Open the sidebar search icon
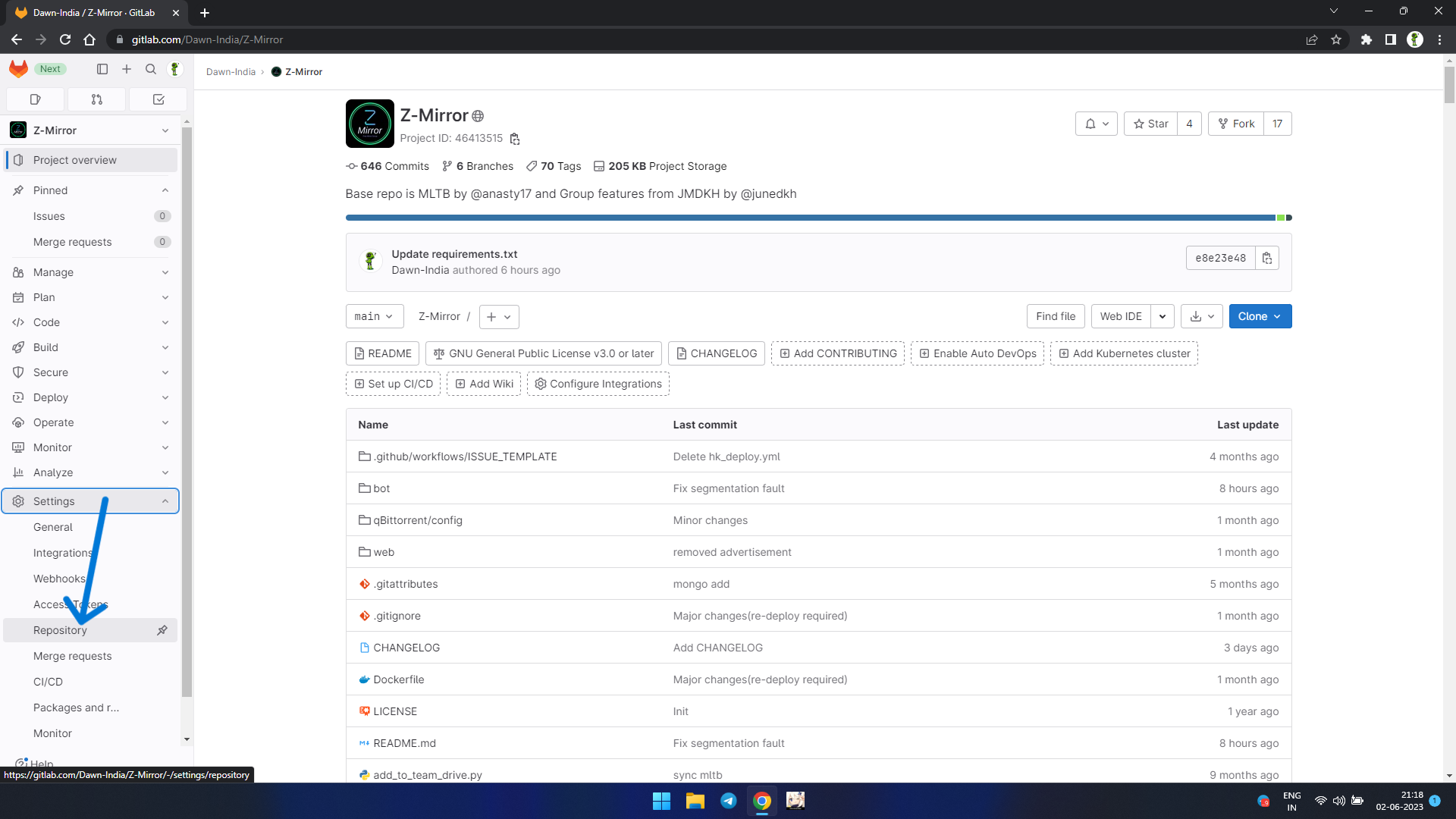 point(151,69)
